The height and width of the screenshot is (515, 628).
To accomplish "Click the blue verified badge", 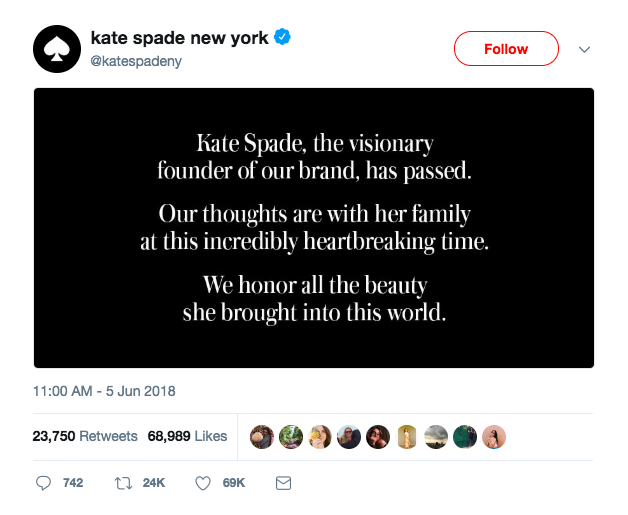I will point(283,38).
